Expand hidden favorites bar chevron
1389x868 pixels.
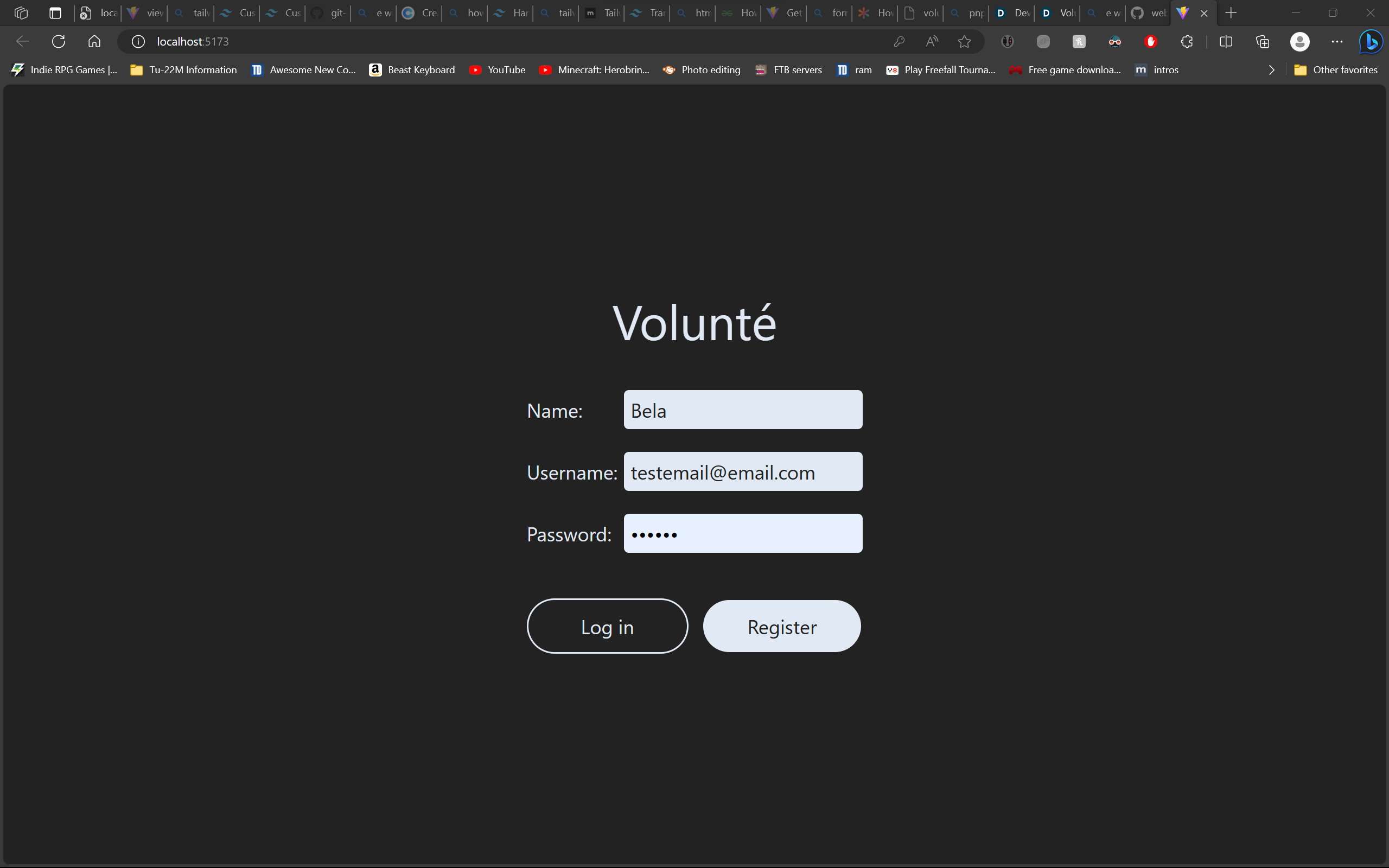(x=1271, y=70)
